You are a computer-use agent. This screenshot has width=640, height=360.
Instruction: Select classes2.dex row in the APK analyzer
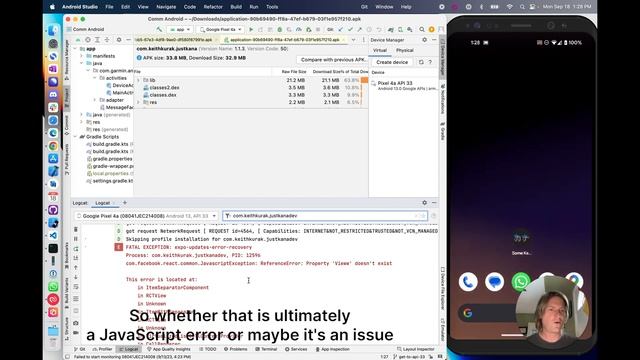click(251, 88)
